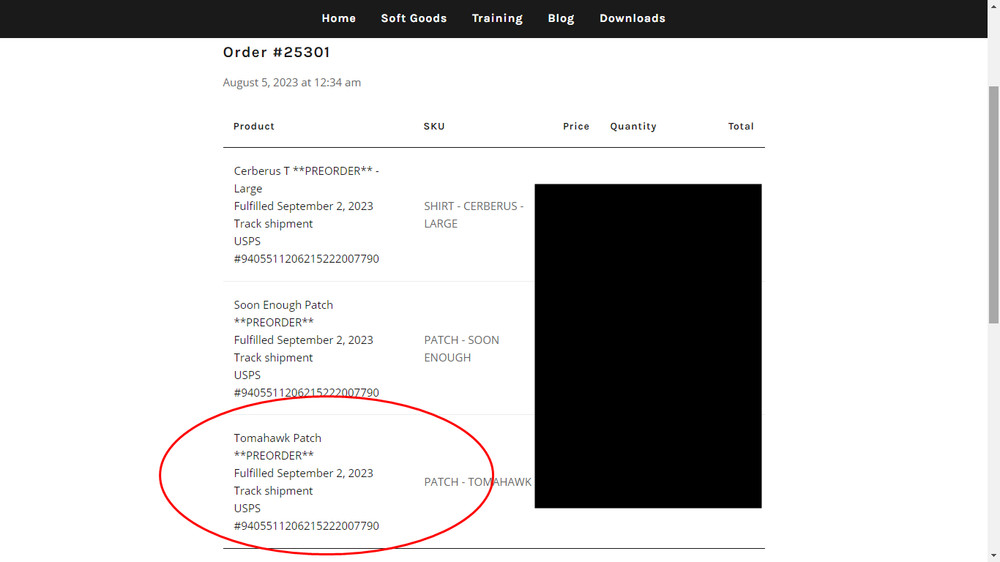Click the SKU column header
This screenshot has height=562, width=1000.
click(x=434, y=127)
